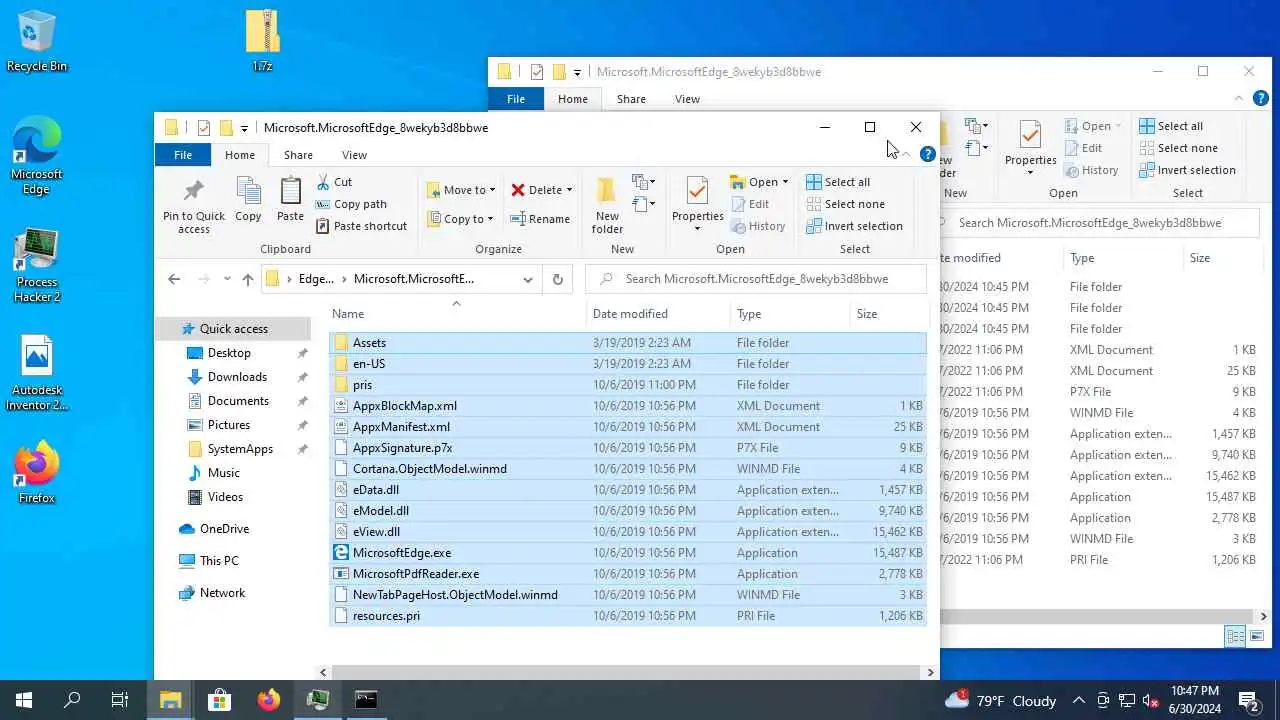Click Name column header

coord(457,314)
